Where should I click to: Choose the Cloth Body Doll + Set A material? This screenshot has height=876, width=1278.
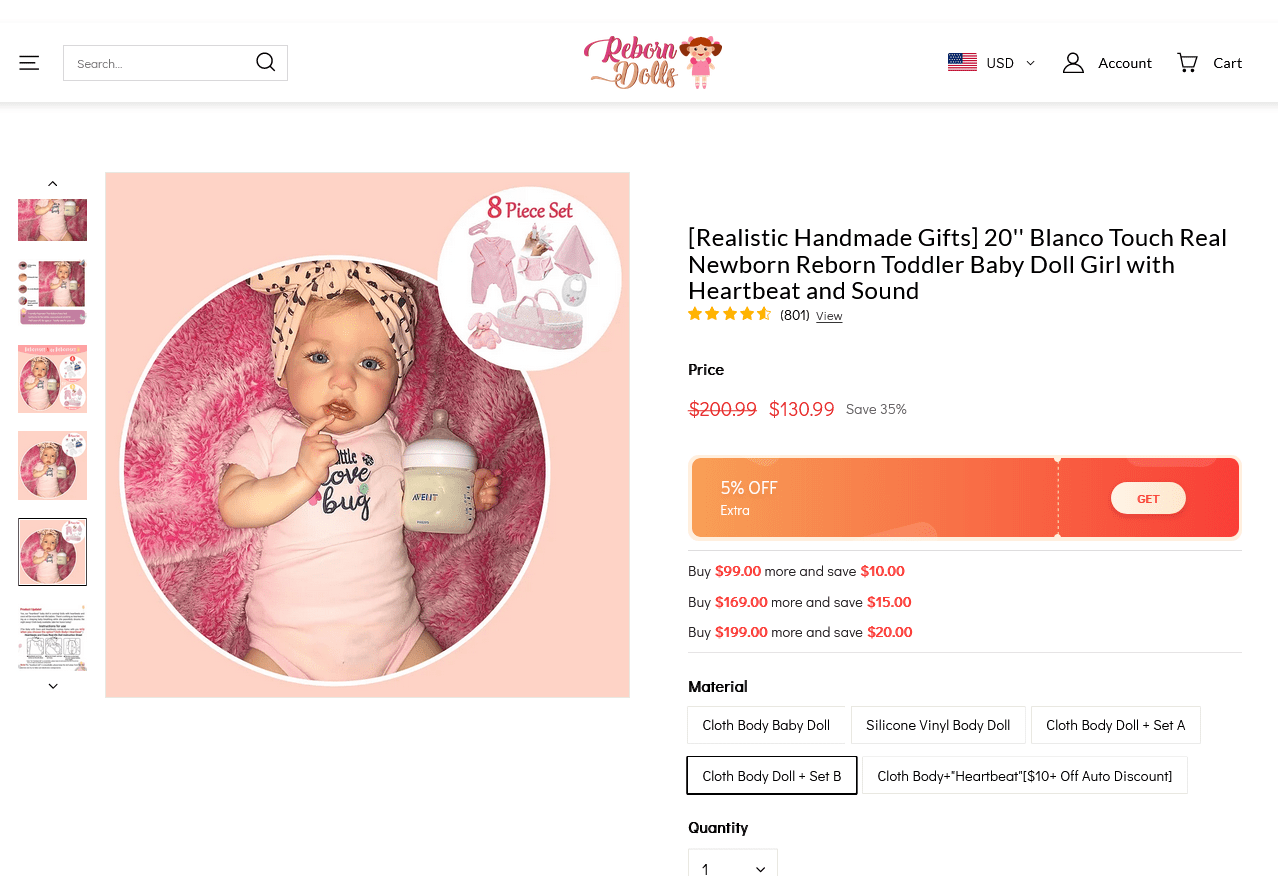click(x=1115, y=725)
